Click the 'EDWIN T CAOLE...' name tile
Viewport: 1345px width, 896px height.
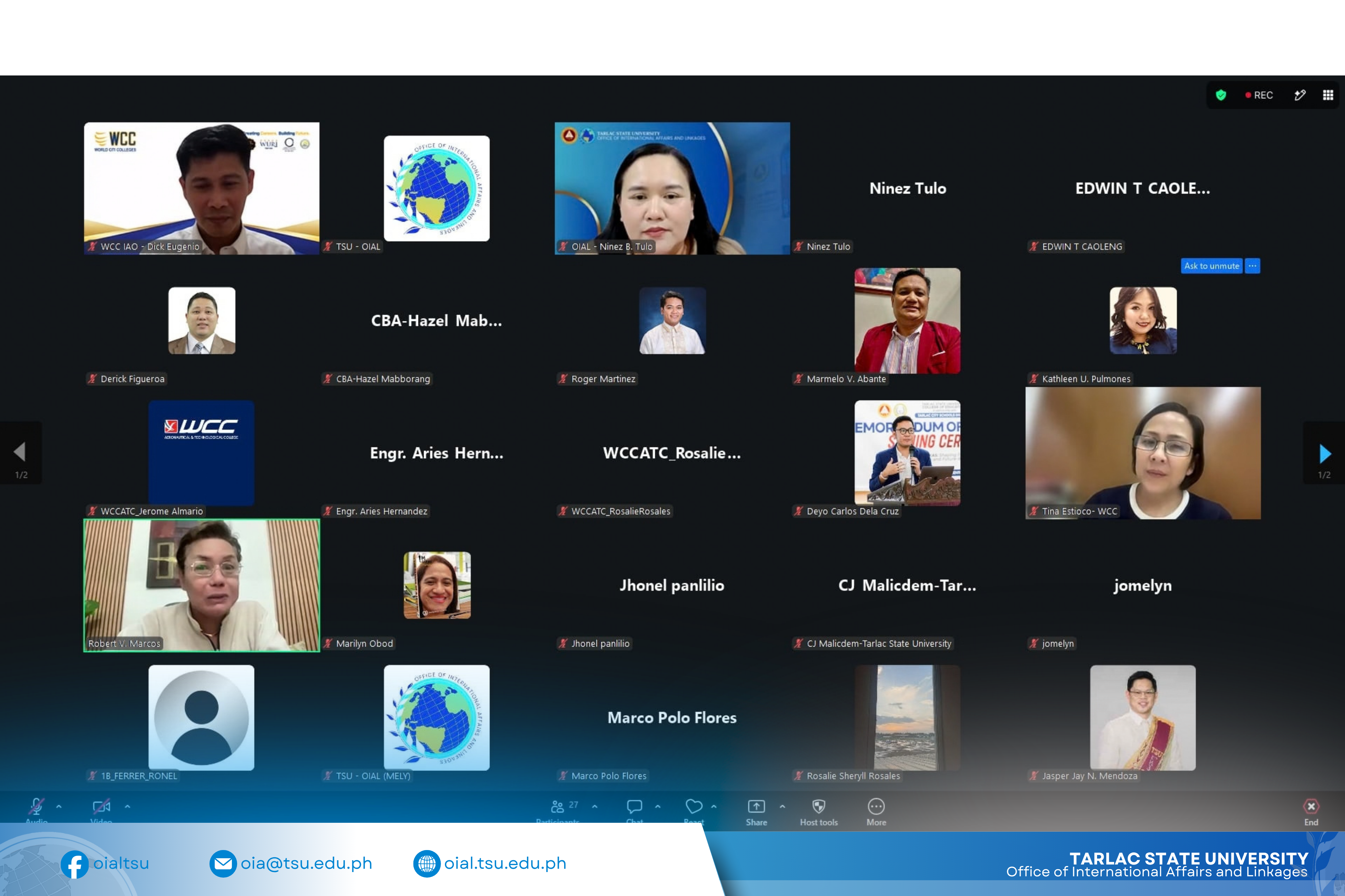(1143, 188)
